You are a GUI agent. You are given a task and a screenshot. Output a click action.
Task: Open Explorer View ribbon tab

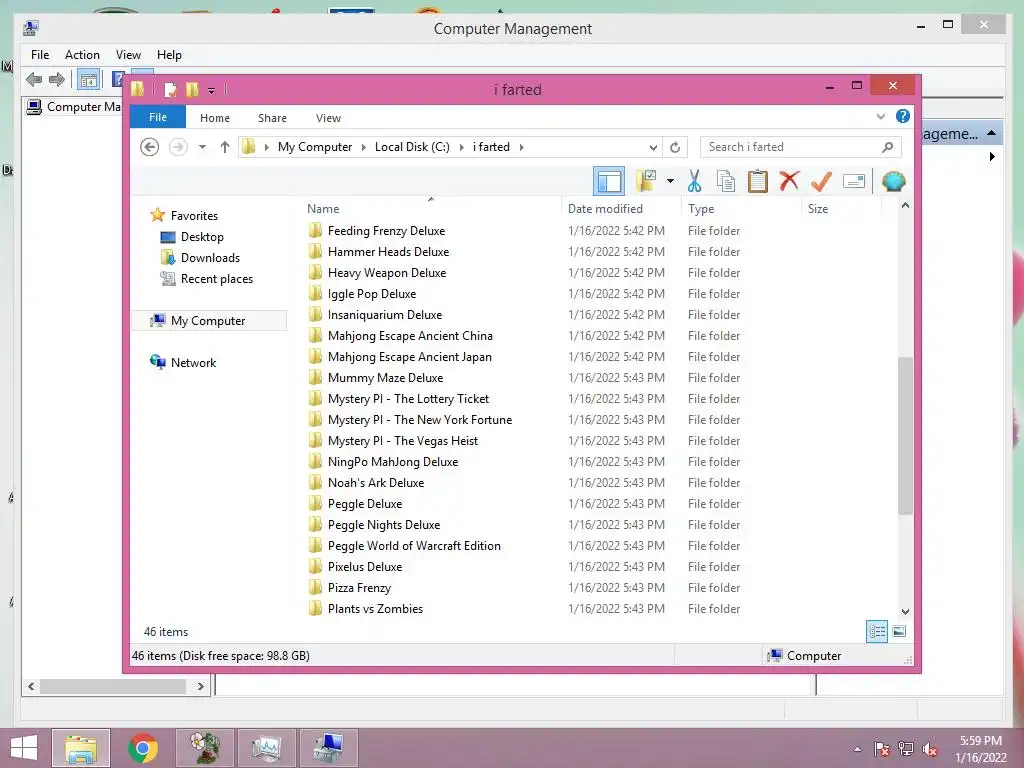(328, 118)
